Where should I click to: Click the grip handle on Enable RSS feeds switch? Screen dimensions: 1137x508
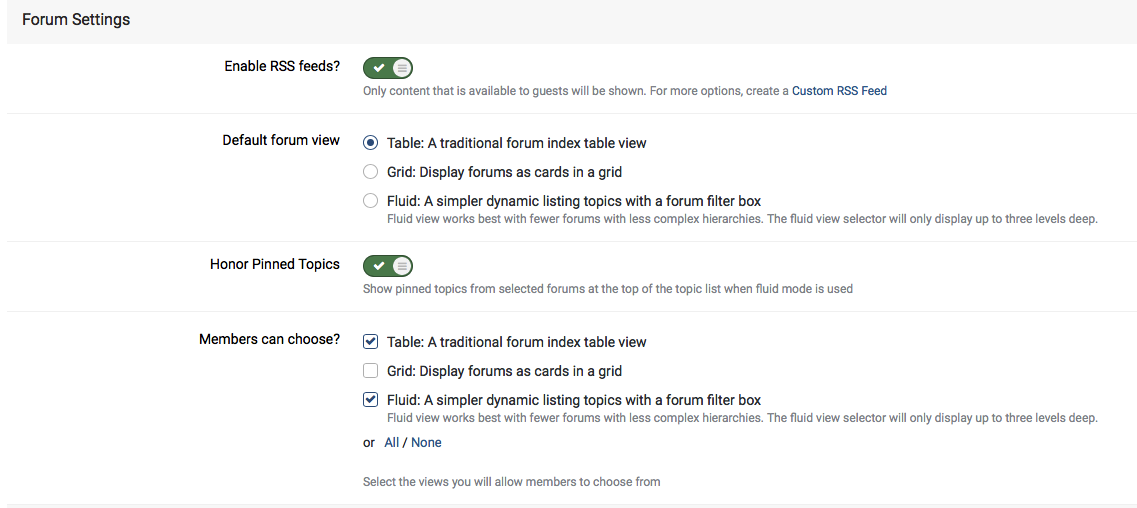coord(402,68)
